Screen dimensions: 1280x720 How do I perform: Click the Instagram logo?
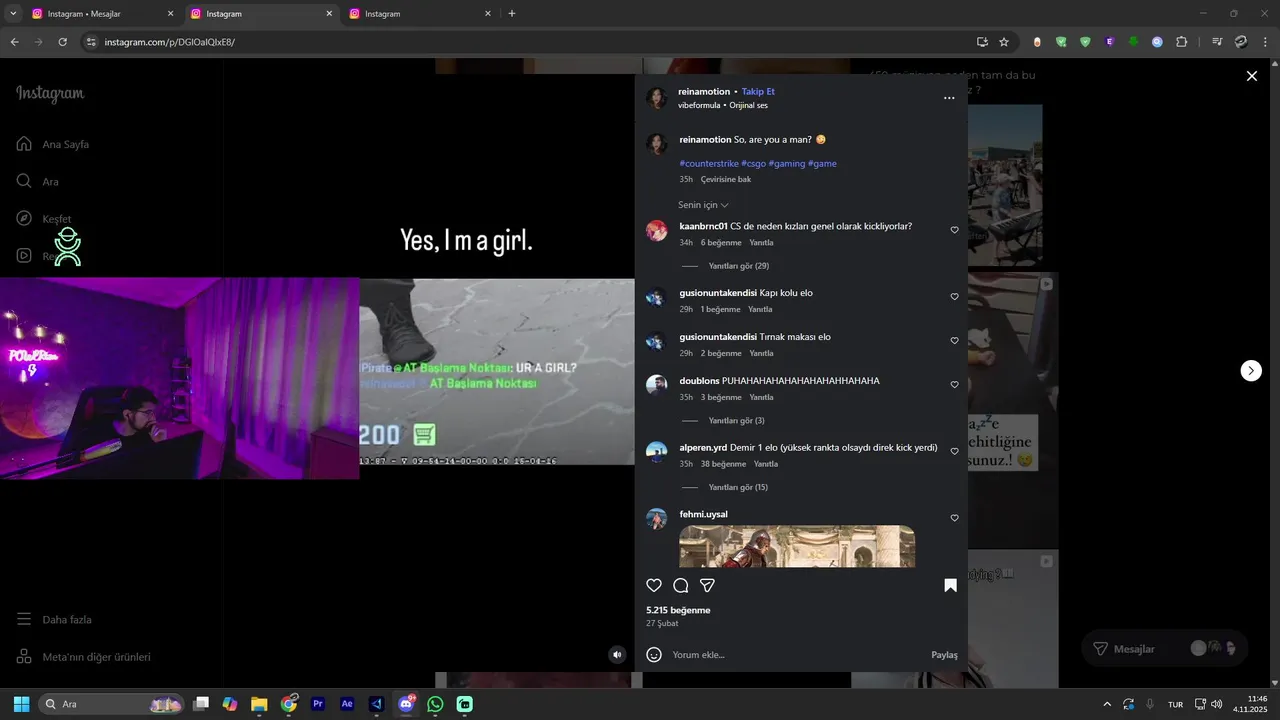click(50, 94)
